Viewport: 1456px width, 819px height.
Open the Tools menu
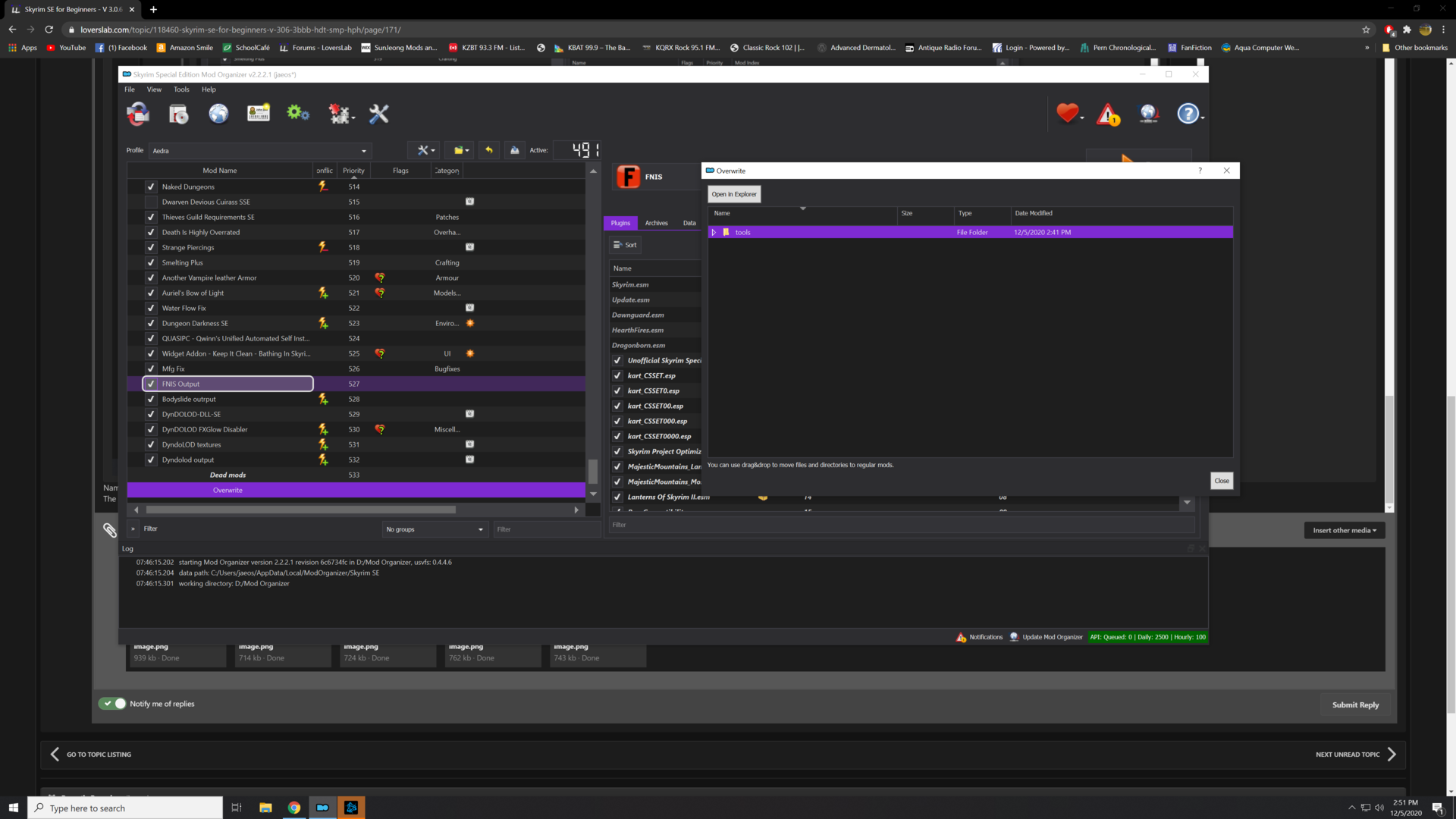181,89
